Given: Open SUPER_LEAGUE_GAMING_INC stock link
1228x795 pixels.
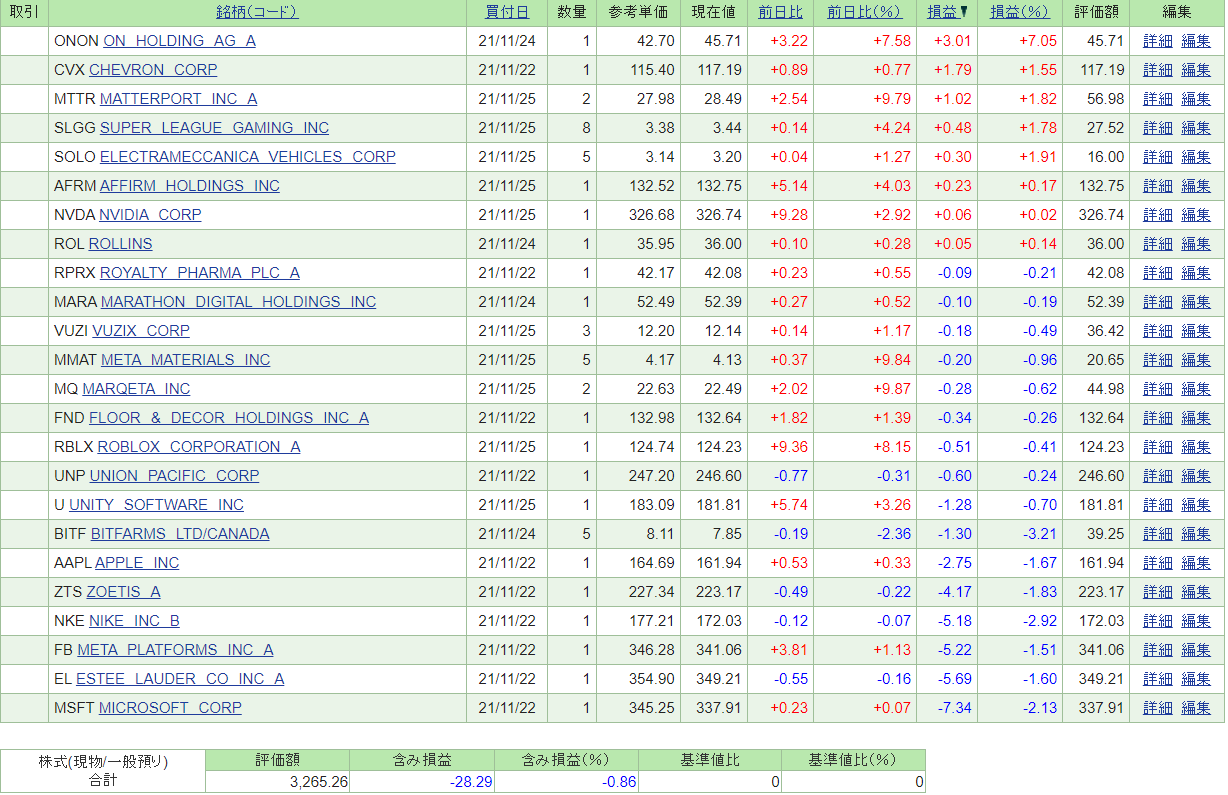Looking at the screenshot, I should pos(214,128).
